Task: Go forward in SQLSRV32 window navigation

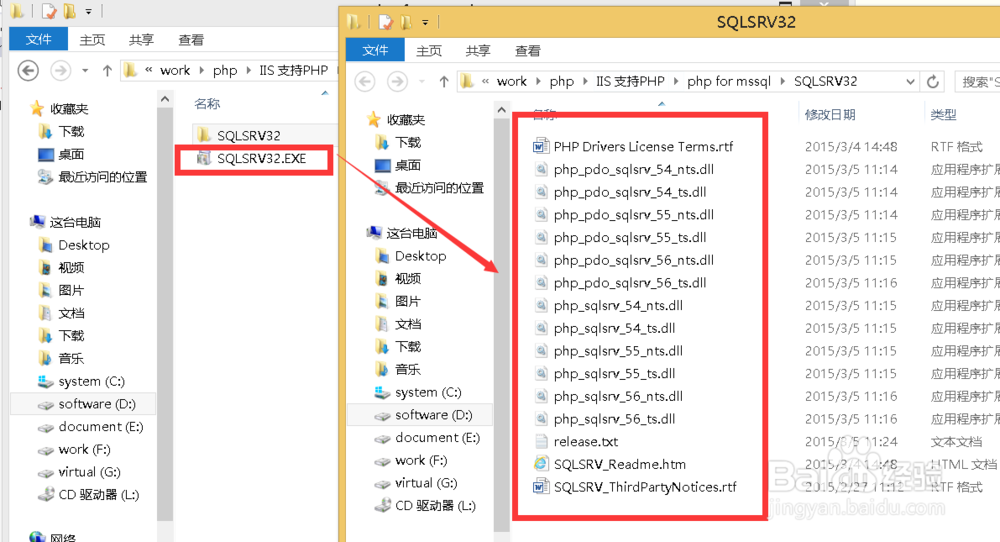Action: pyautogui.click(x=397, y=82)
